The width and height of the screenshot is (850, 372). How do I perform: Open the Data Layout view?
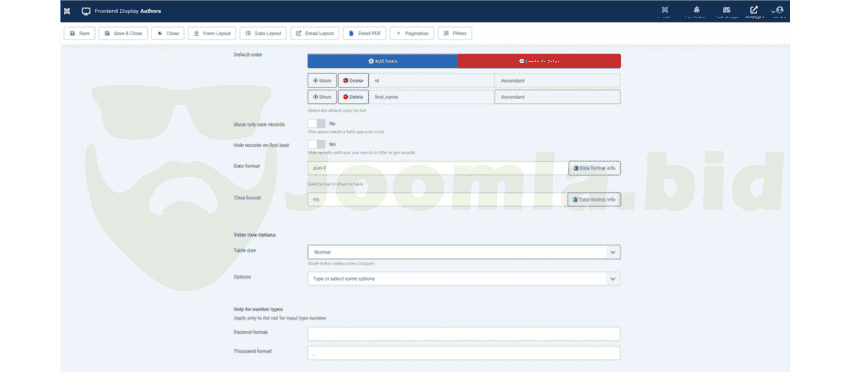tap(263, 34)
